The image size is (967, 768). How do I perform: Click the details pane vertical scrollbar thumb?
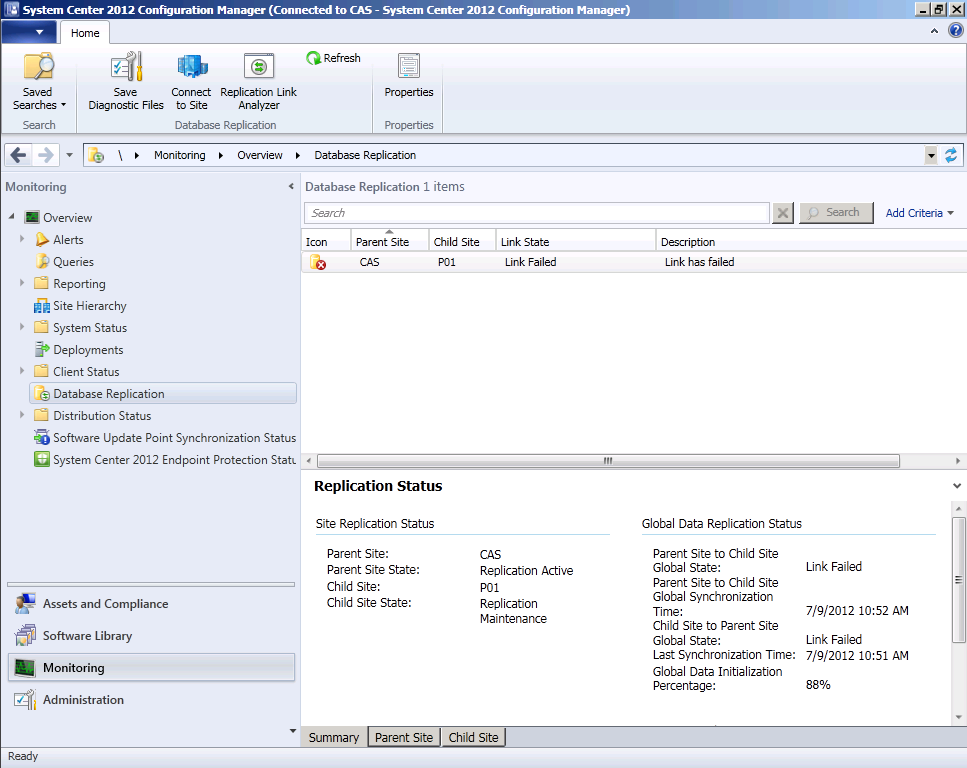[958, 580]
